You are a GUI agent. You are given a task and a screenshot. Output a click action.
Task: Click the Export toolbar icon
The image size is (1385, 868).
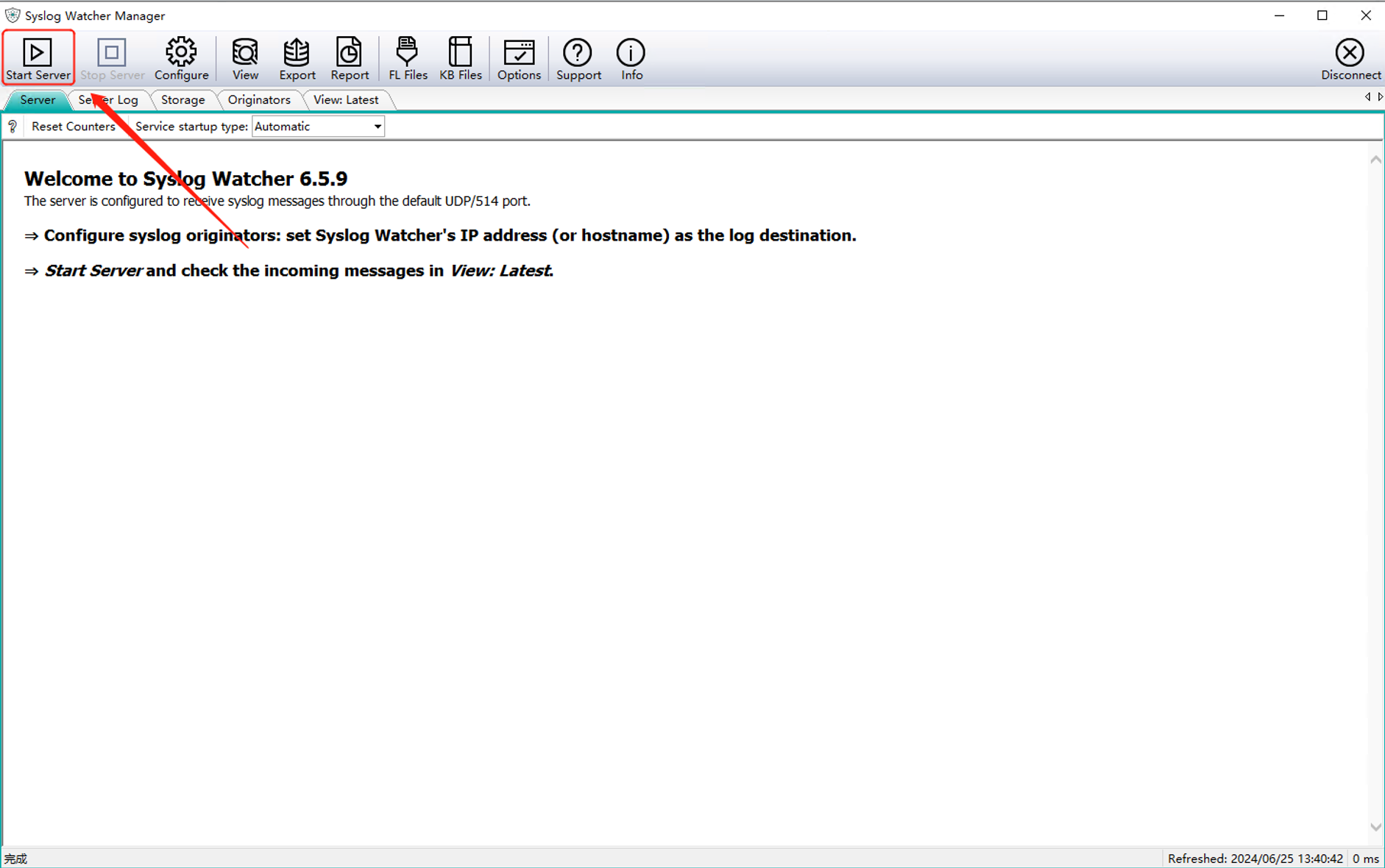click(297, 53)
